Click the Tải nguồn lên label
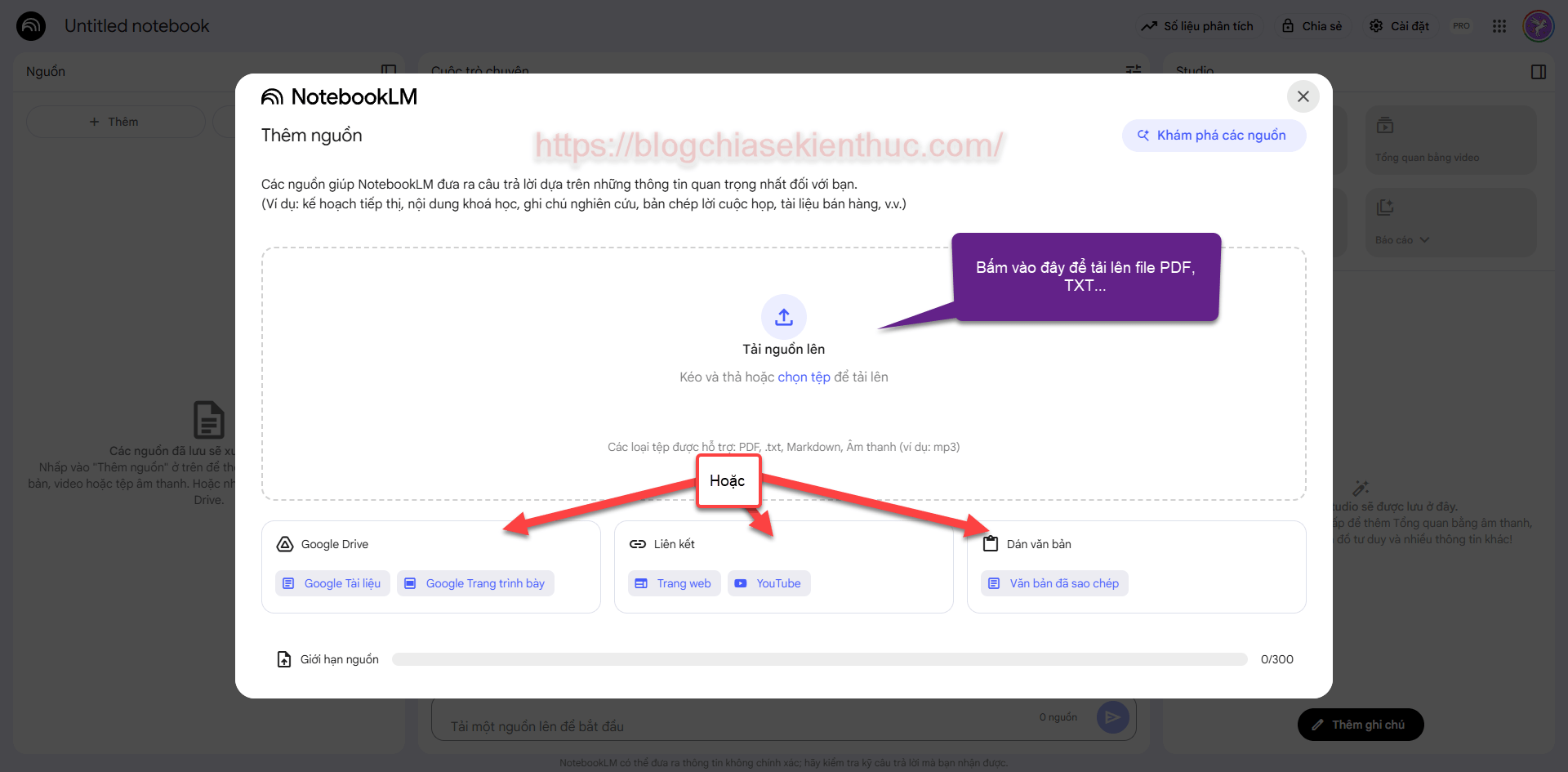The width and height of the screenshot is (1568, 772). click(x=784, y=350)
